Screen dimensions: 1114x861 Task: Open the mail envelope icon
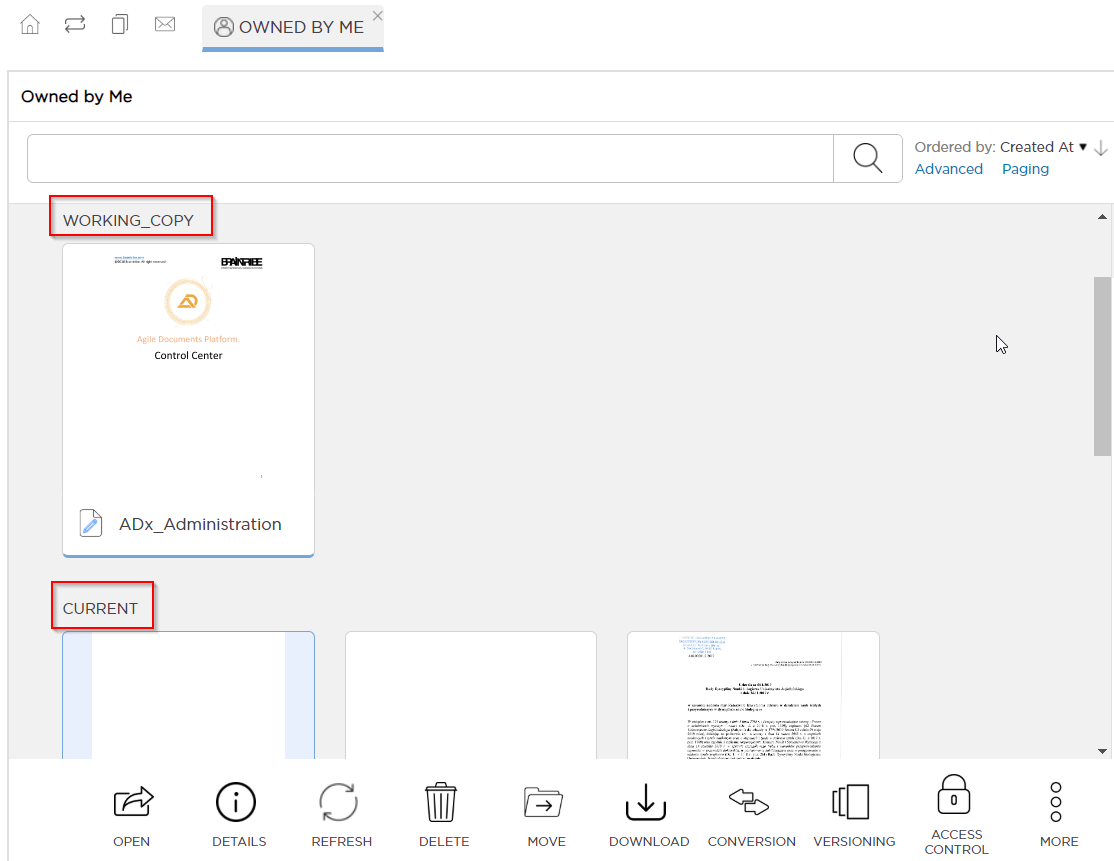click(x=165, y=25)
